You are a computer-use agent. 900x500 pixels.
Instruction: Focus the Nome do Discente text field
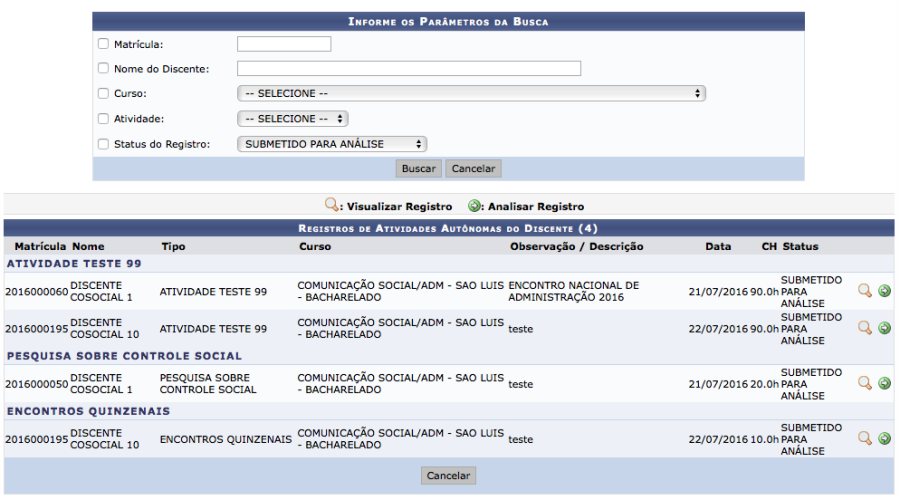pyautogui.click(x=408, y=69)
